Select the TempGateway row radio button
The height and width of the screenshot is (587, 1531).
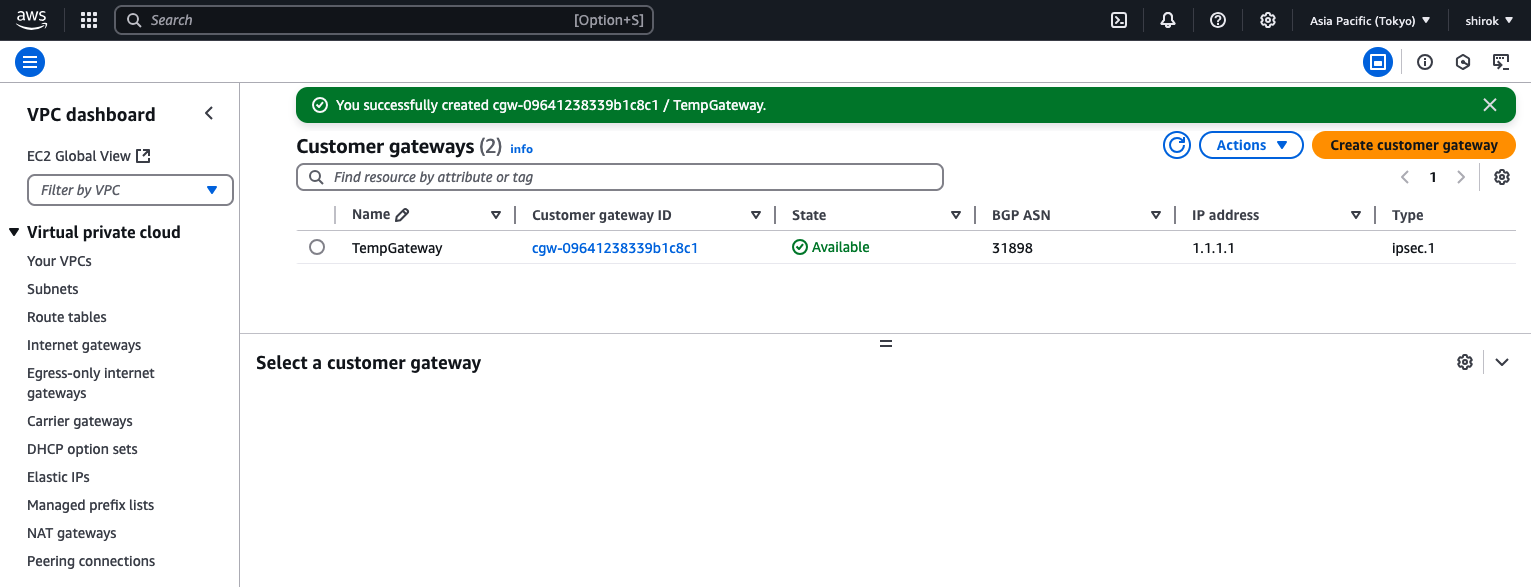click(x=317, y=247)
